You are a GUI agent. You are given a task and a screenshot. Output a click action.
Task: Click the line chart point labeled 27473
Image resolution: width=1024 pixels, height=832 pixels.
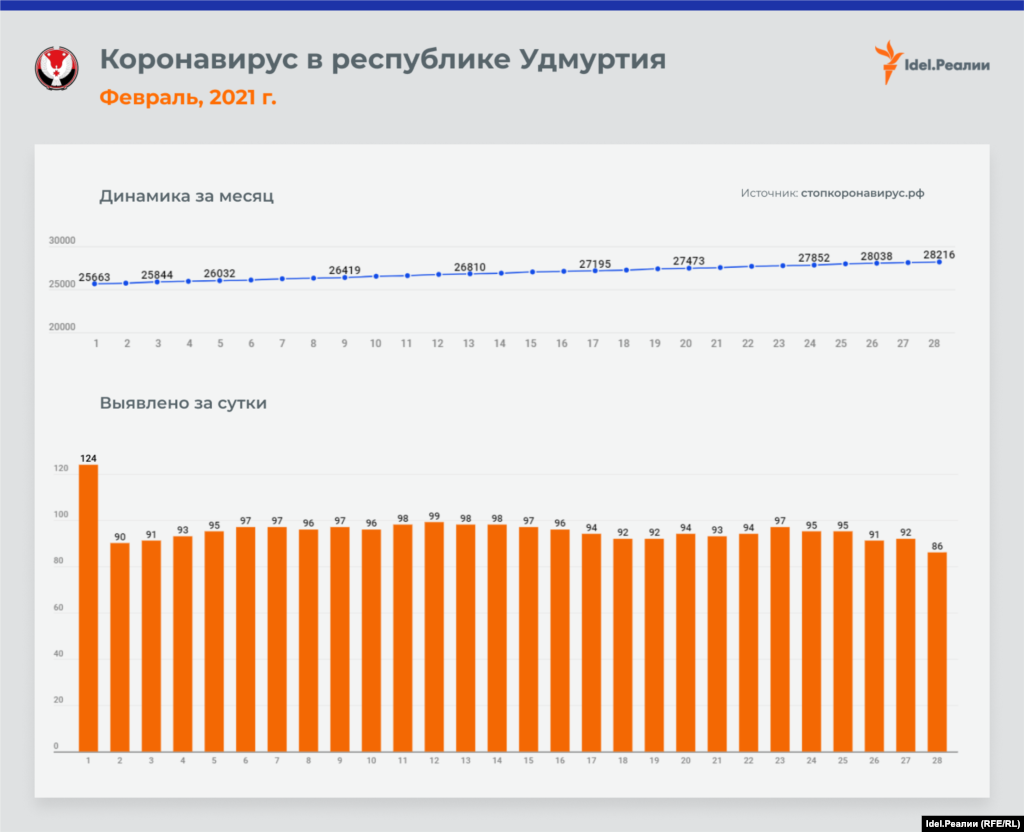point(687,268)
